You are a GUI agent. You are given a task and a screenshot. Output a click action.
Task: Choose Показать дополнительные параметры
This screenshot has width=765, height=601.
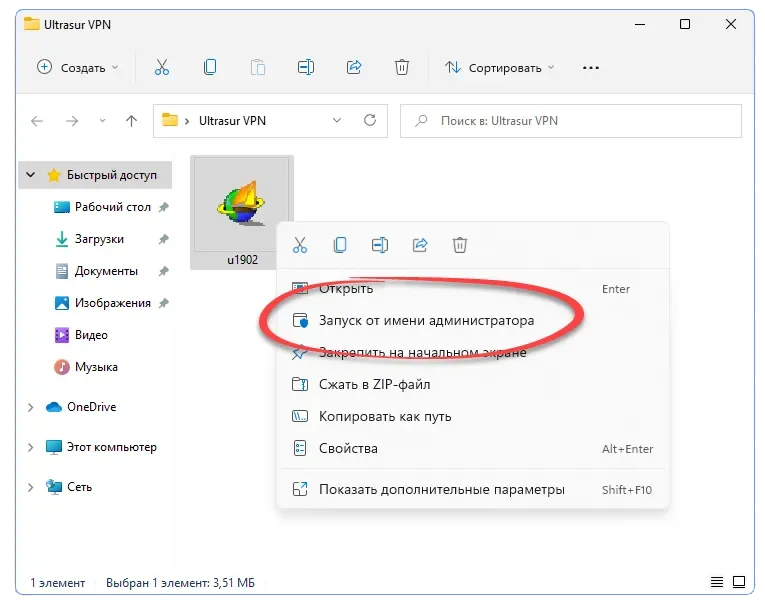472,489
